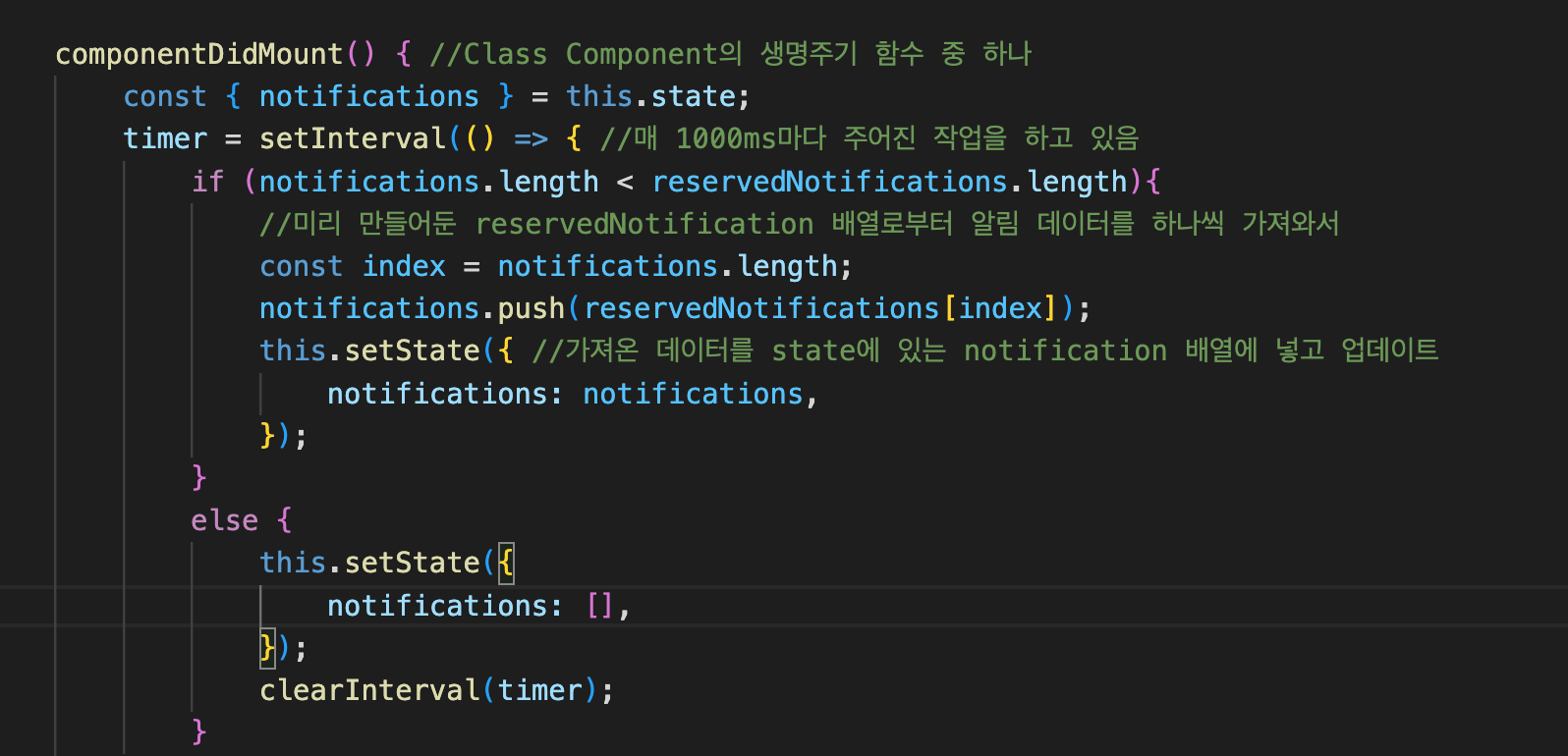Click 'notifications.push' call
The height and width of the screenshot is (756, 1568).
[x=413, y=308]
